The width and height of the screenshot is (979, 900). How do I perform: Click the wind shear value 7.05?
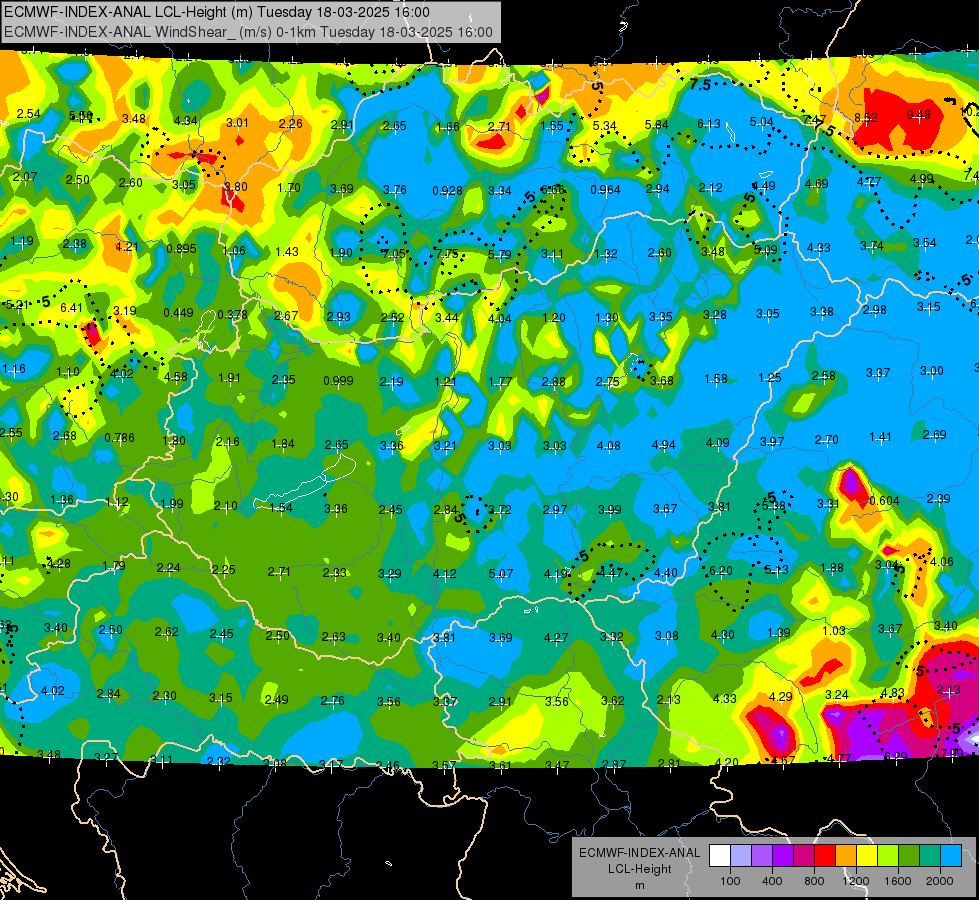pos(393,253)
